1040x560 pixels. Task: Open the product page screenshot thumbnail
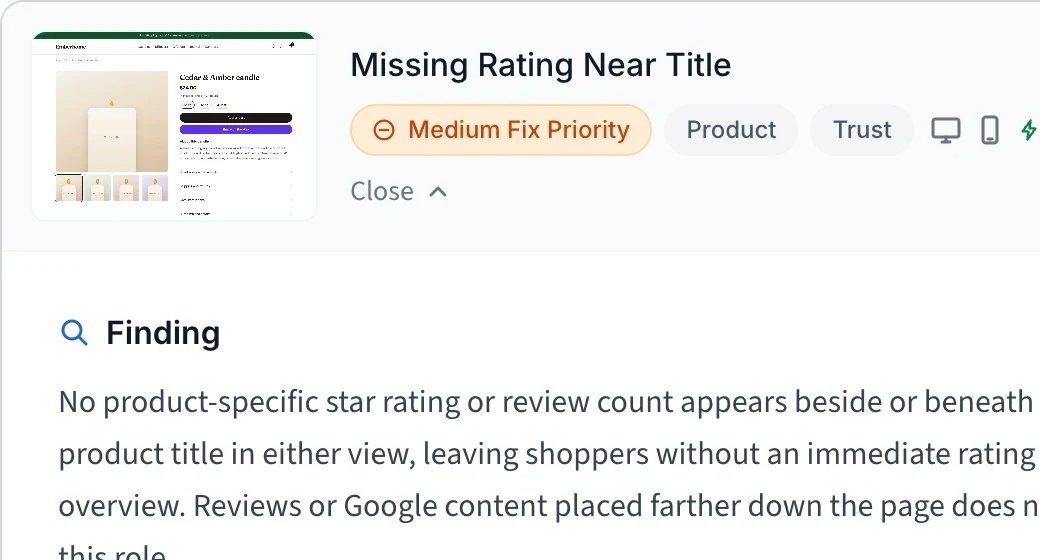(x=174, y=125)
